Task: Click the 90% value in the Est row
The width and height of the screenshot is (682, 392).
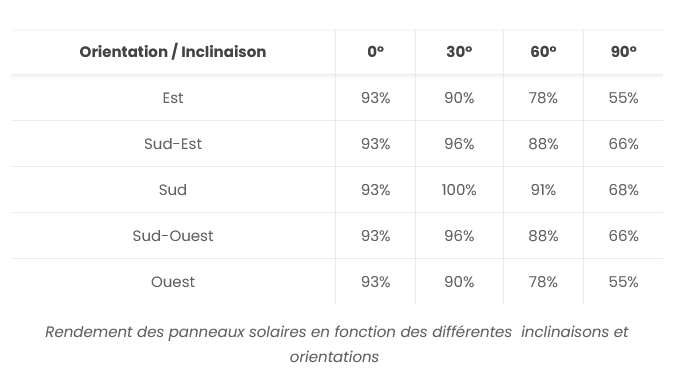Action: [x=459, y=98]
